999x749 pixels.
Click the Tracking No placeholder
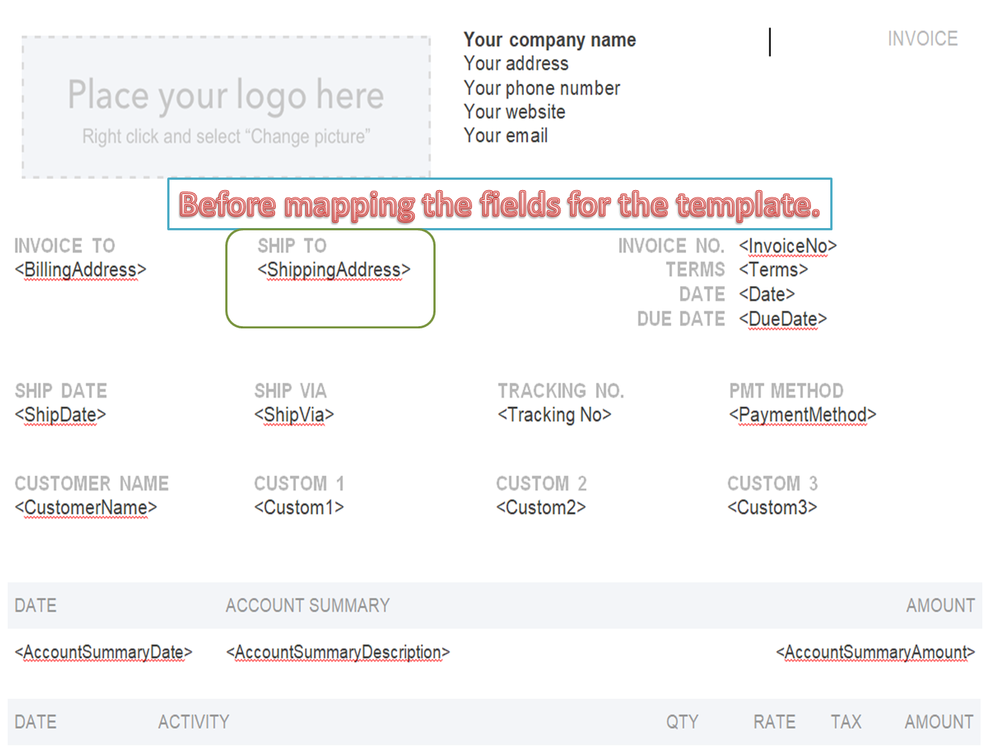pos(554,415)
